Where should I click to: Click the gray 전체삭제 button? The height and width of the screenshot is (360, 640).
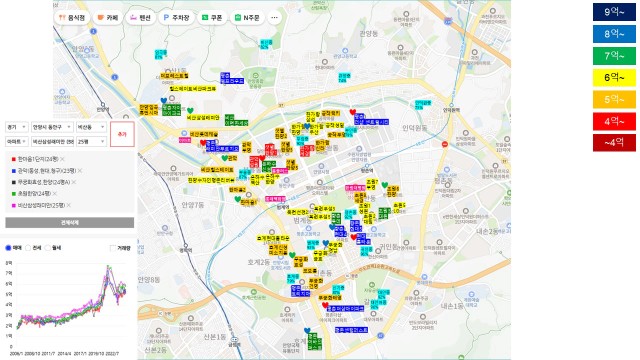tap(69, 222)
